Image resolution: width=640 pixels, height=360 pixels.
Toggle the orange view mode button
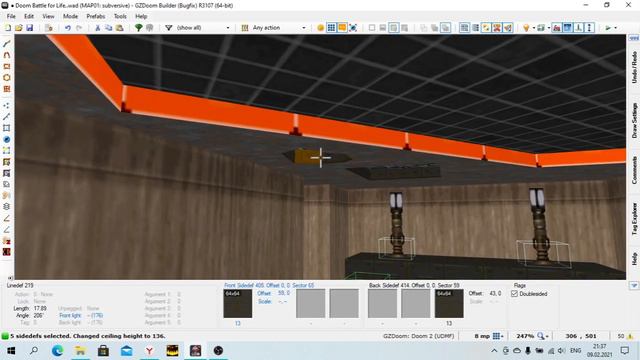pyautogui.click(x=342, y=28)
